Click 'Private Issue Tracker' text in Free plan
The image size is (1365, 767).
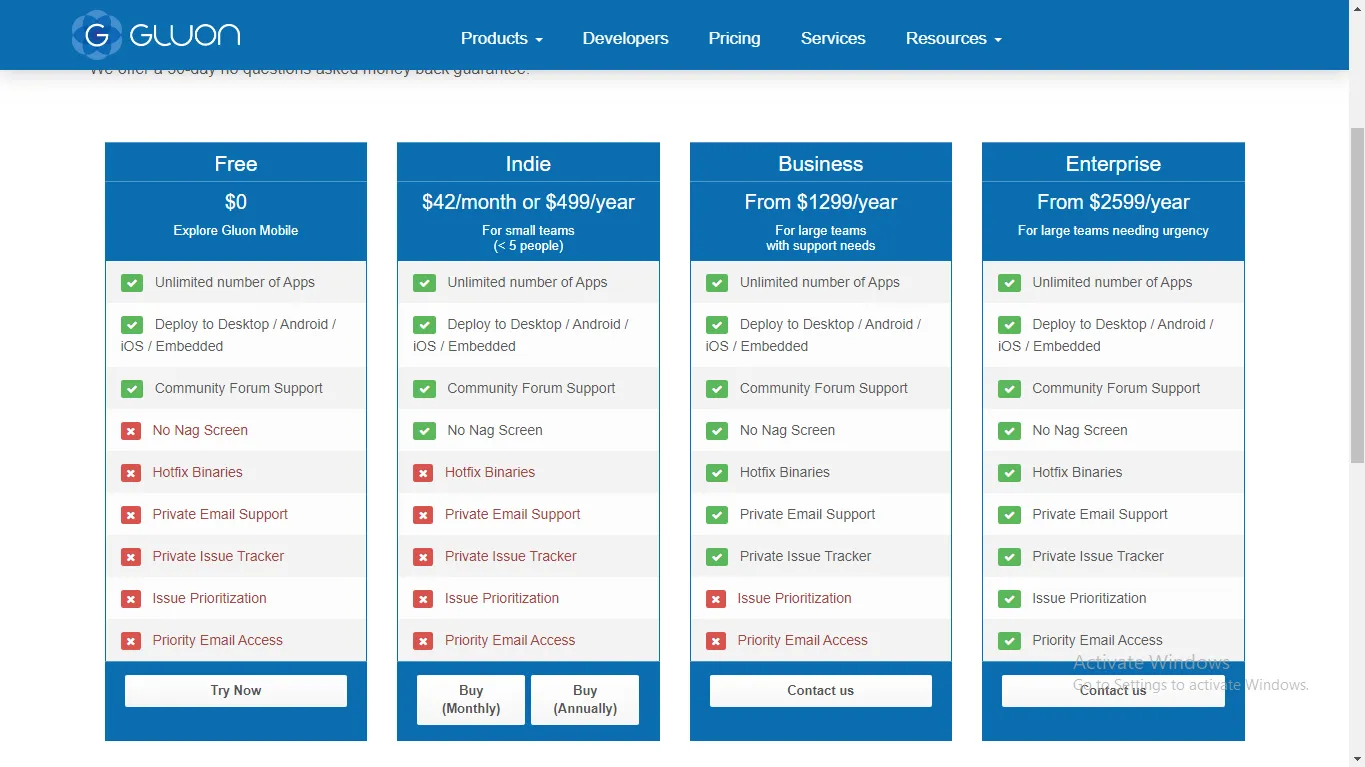click(x=219, y=557)
